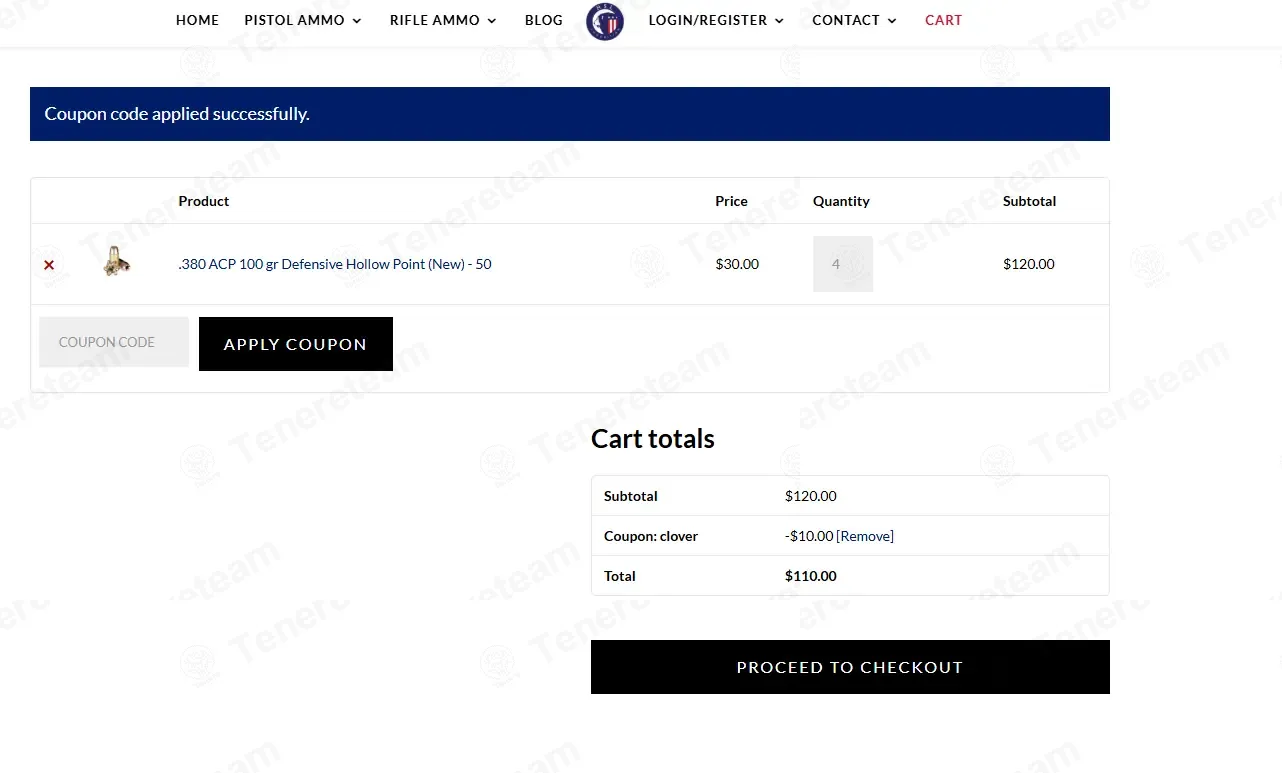1282x773 pixels.
Task: Remove the .380 ACP item from cart
Action: click(x=49, y=265)
